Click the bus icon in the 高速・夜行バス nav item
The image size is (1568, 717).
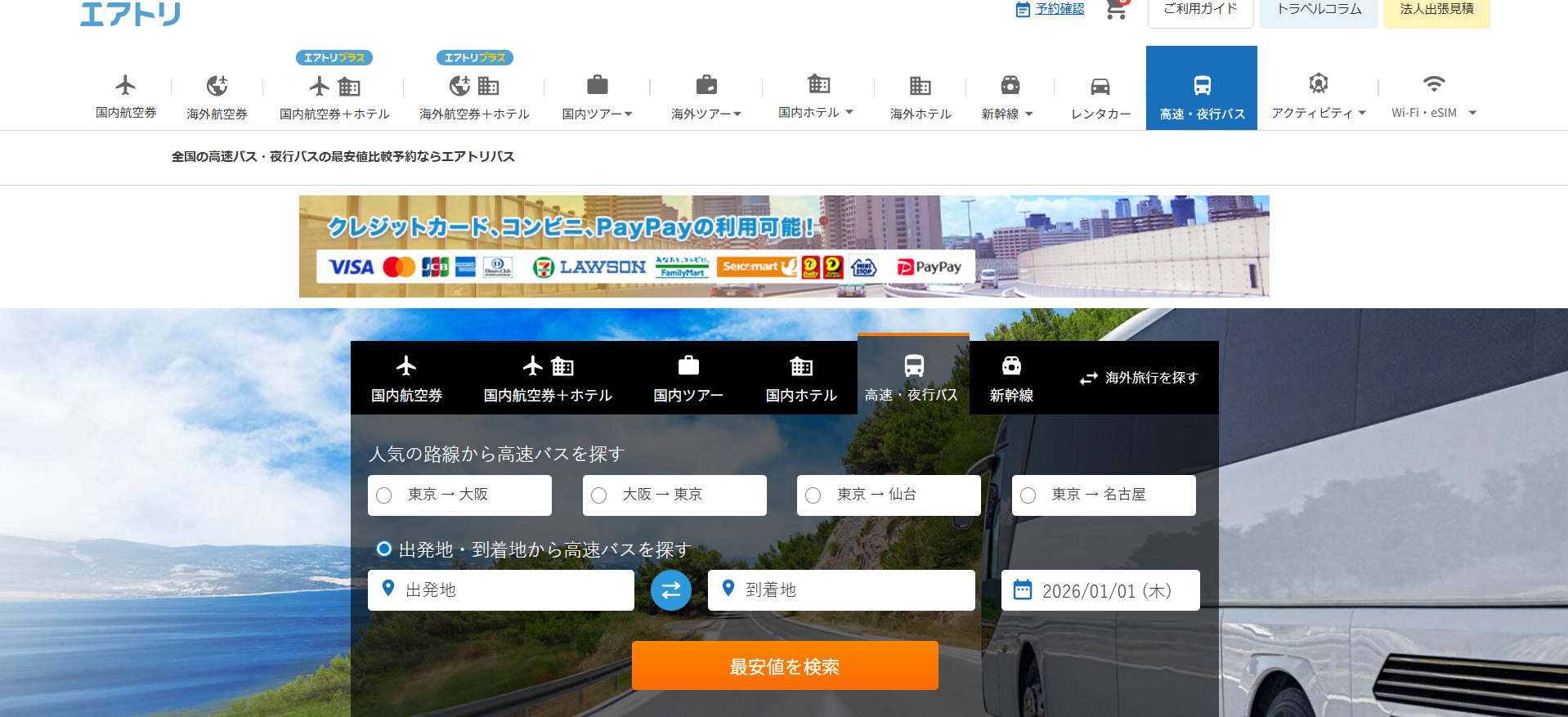(x=1202, y=85)
